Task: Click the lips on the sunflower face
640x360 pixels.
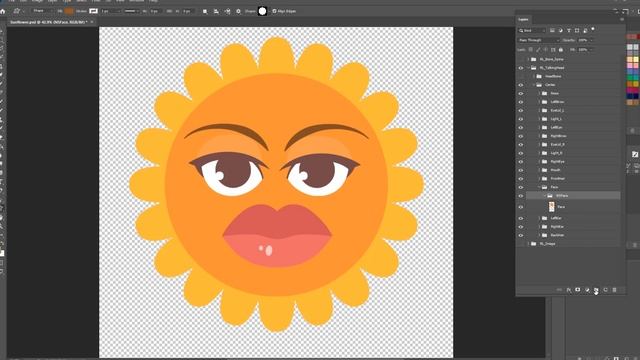Action: pos(277,236)
